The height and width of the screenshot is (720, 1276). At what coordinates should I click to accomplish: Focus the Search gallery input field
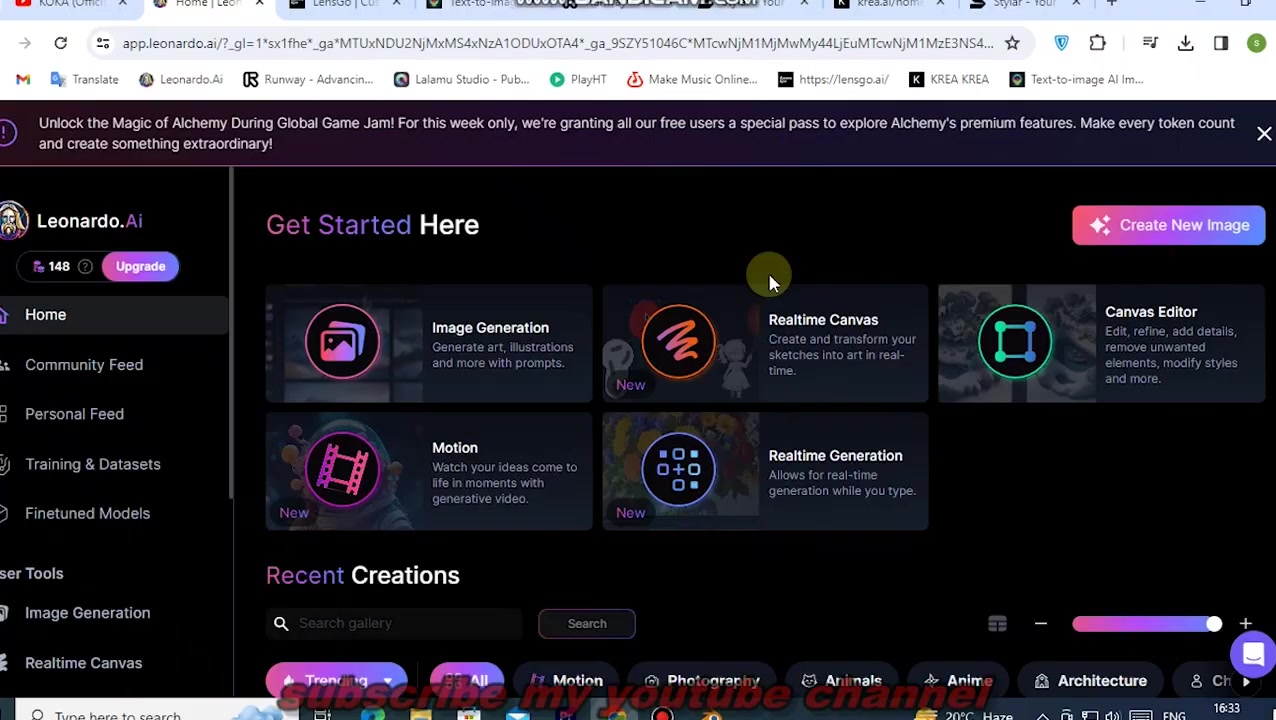pos(394,623)
